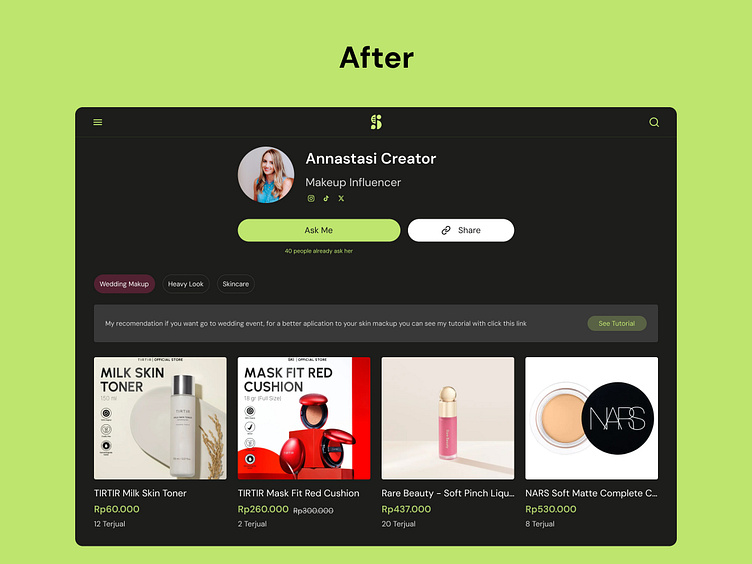Open the Milk Skin Toner product image

point(160,418)
